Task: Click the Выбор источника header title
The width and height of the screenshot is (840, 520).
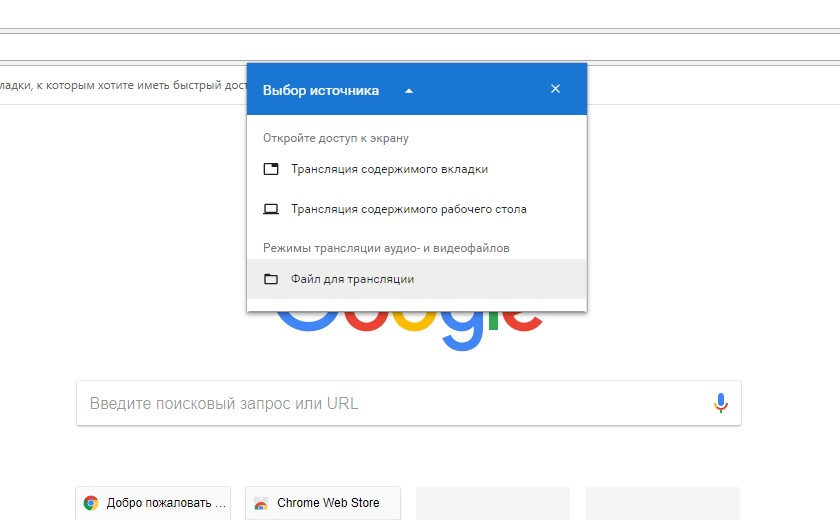Action: coord(320,90)
